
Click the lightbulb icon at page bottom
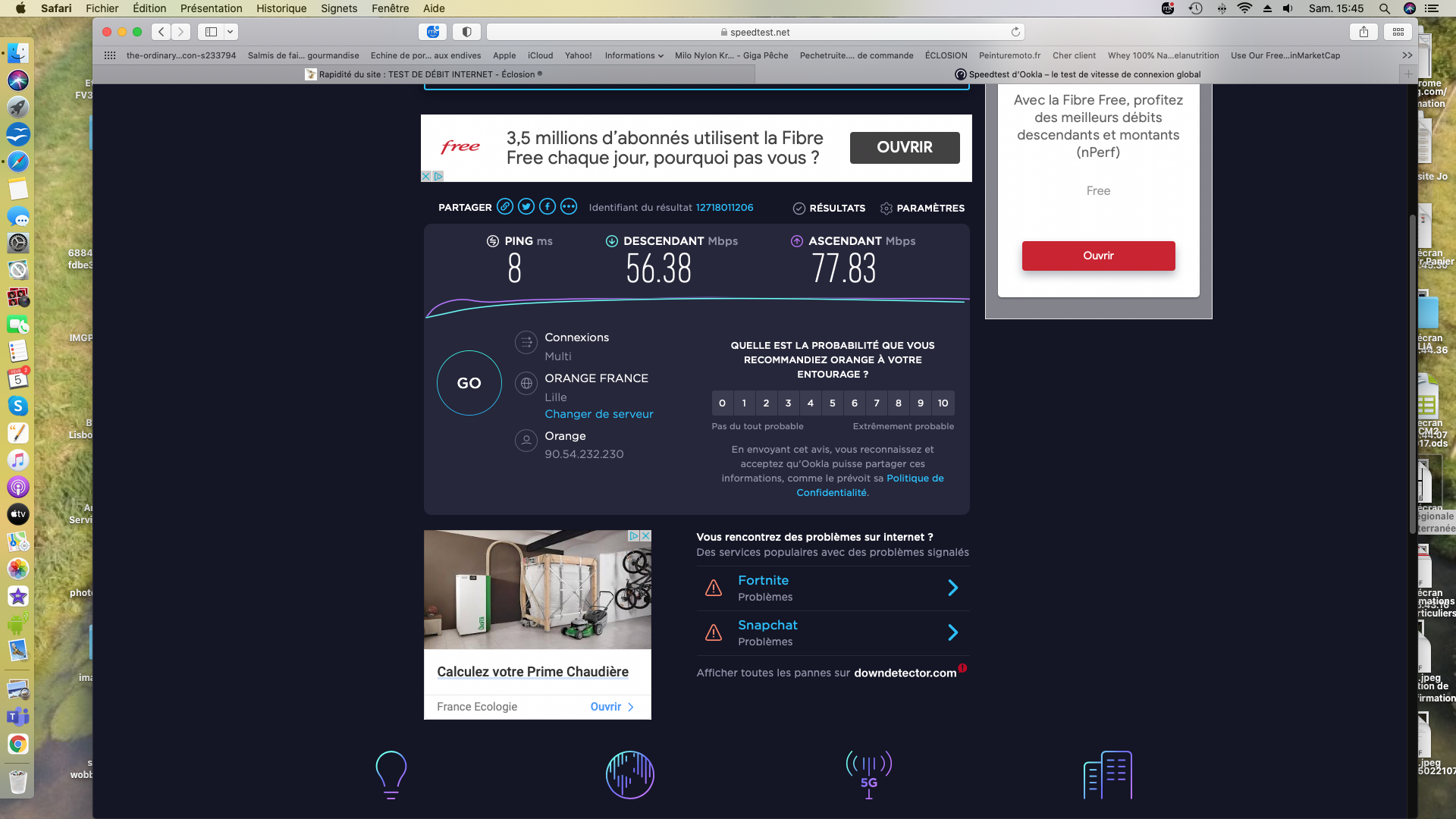pyautogui.click(x=391, y=774)
